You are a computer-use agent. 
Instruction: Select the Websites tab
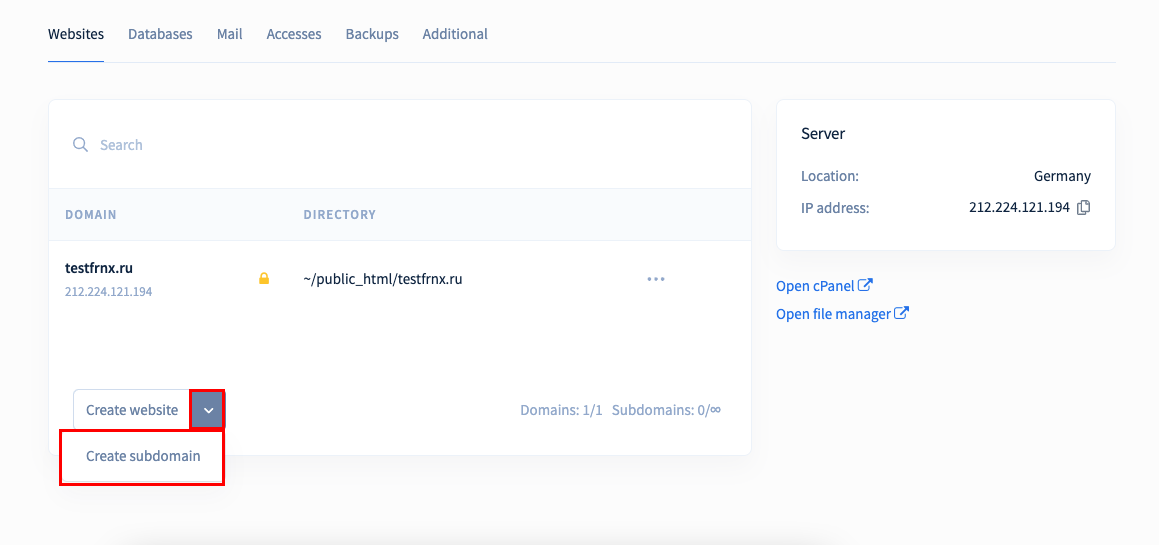(x=76, y=34)
